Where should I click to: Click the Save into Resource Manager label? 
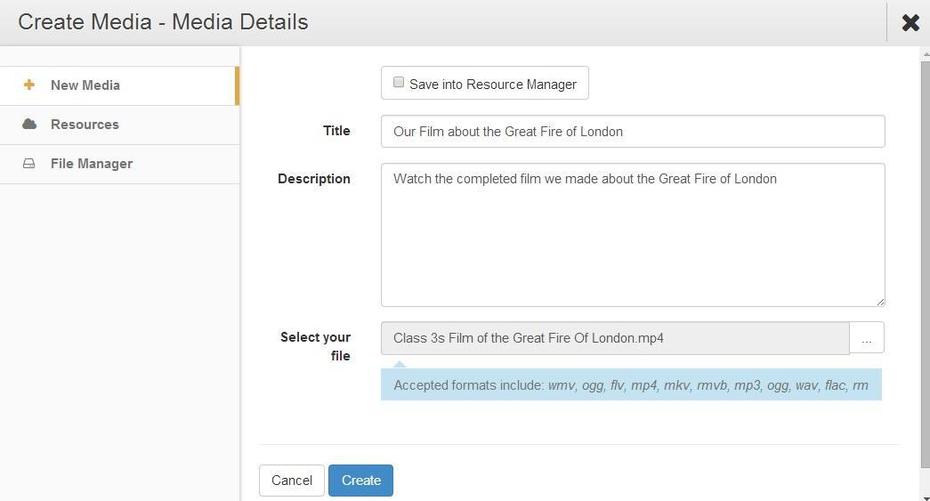(x=492, y=84)
